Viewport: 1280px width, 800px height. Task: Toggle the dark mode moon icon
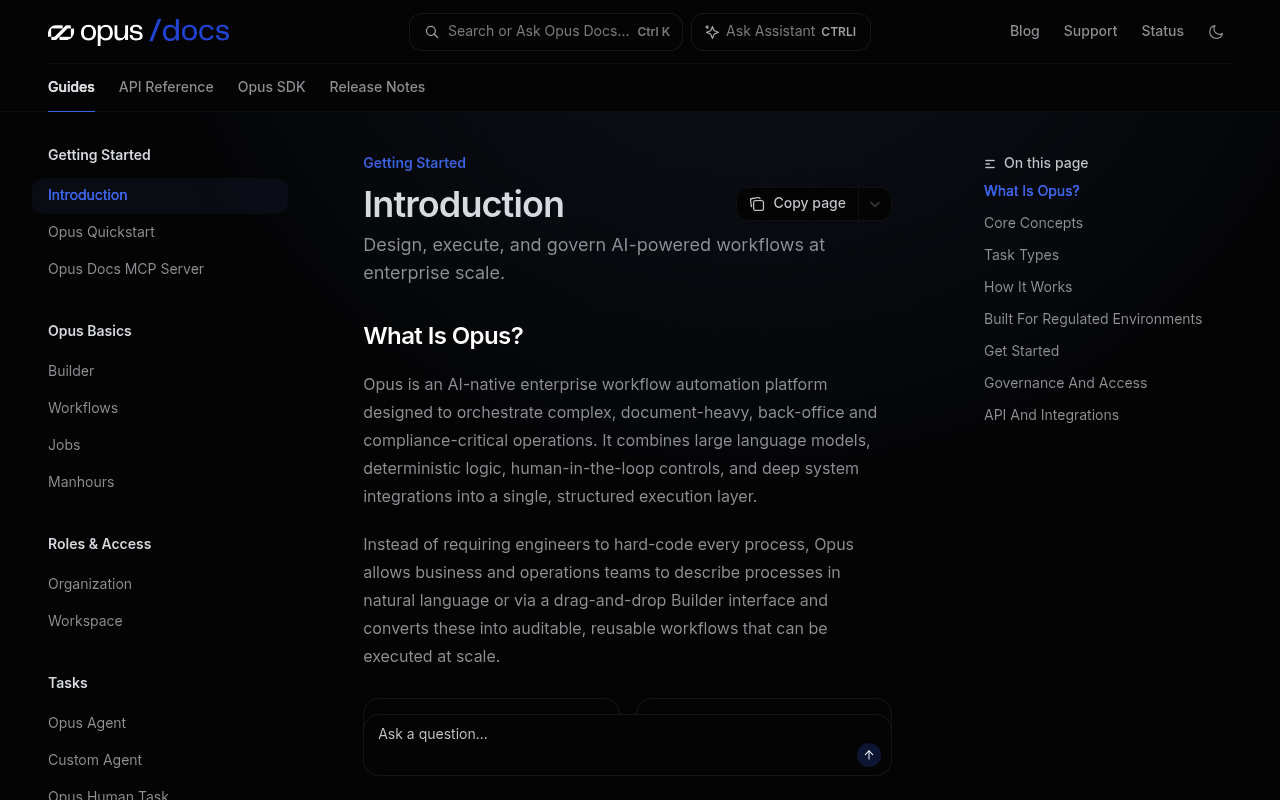click(1216, 32)
